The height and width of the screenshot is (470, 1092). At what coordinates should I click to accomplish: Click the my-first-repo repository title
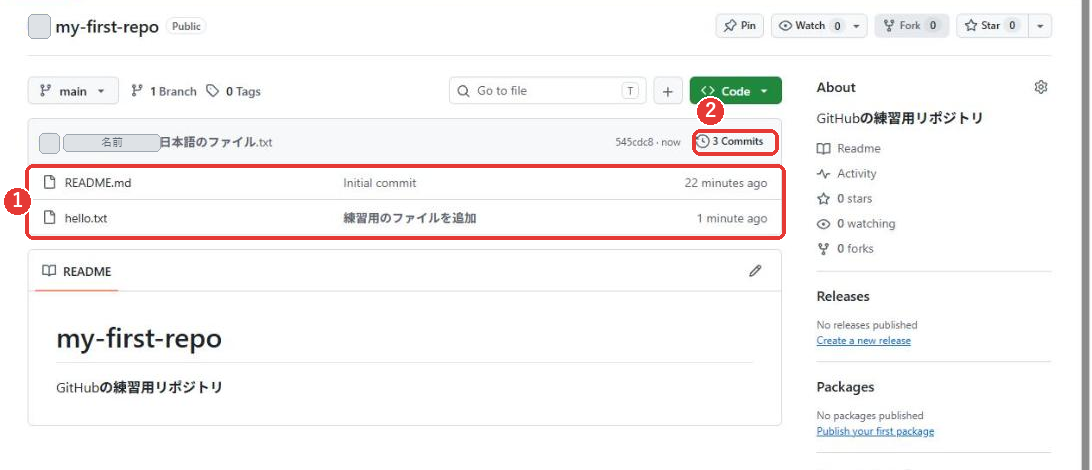(x=107, y=27)
